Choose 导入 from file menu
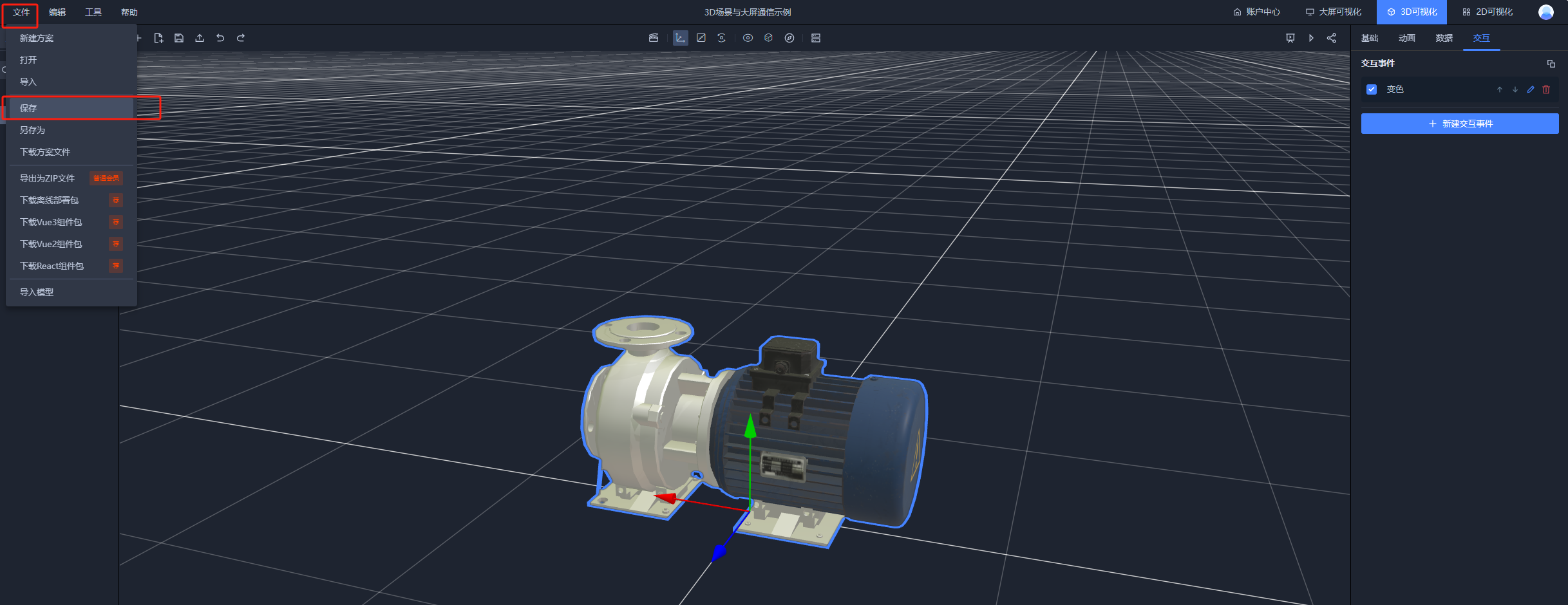Image resolution: width=1568 pixels, height=605 pixels. pos(71,82)
